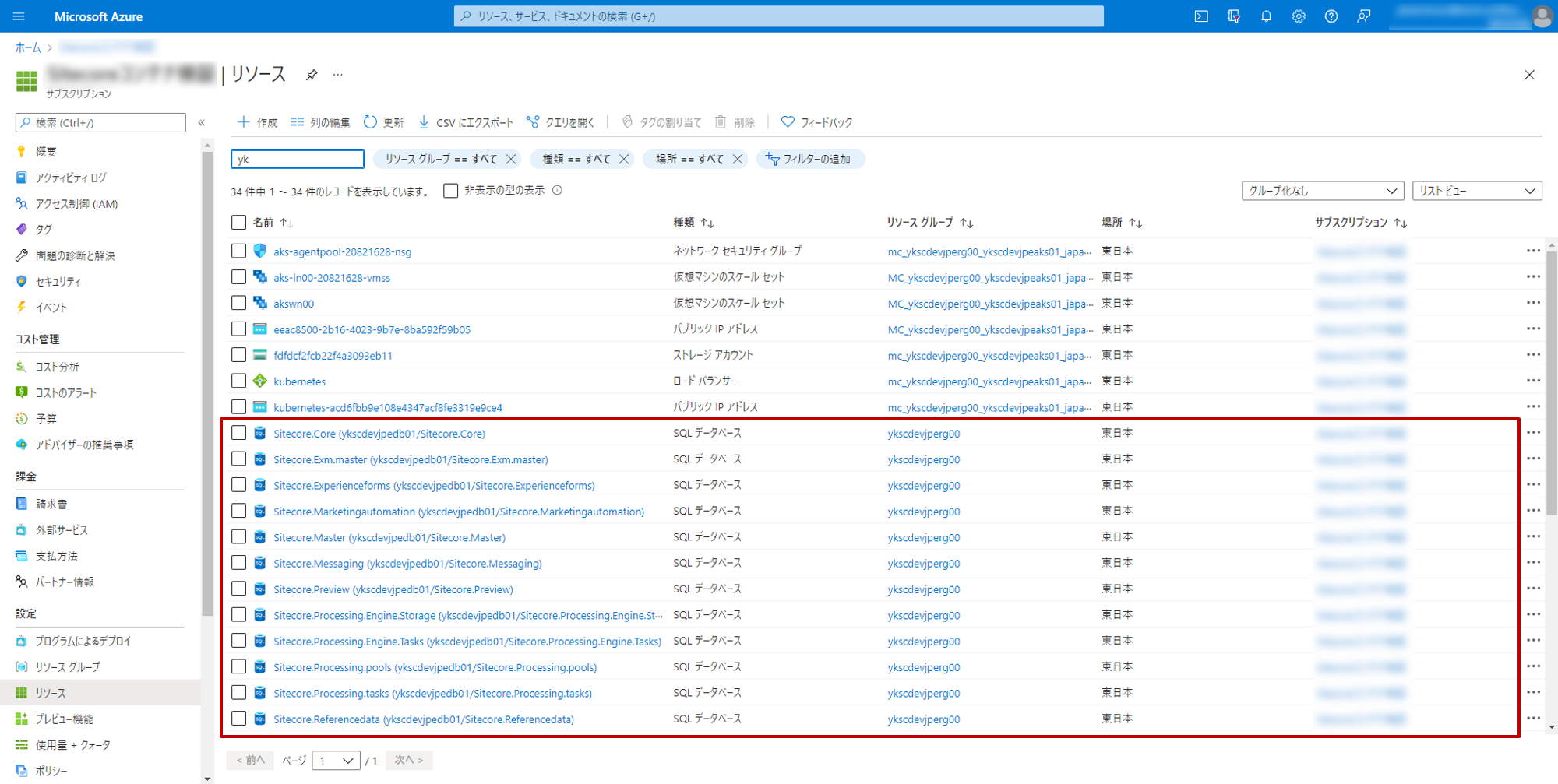1558x784 pixels.
Task: Tick checkbox for Sitecore.Messaging database
Action: click(x=239, y=563)
